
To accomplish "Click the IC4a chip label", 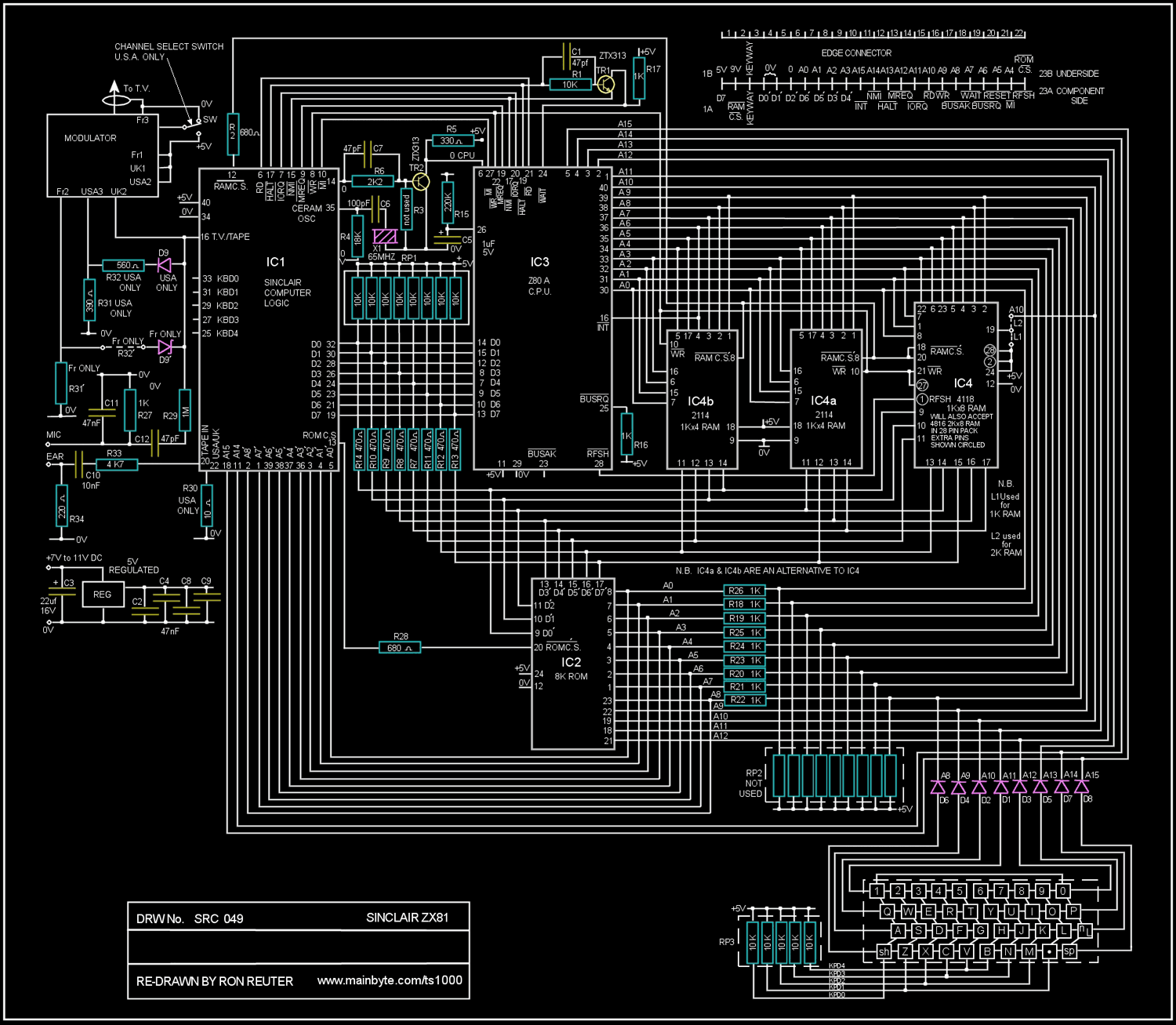I will (x=824, y=401).
